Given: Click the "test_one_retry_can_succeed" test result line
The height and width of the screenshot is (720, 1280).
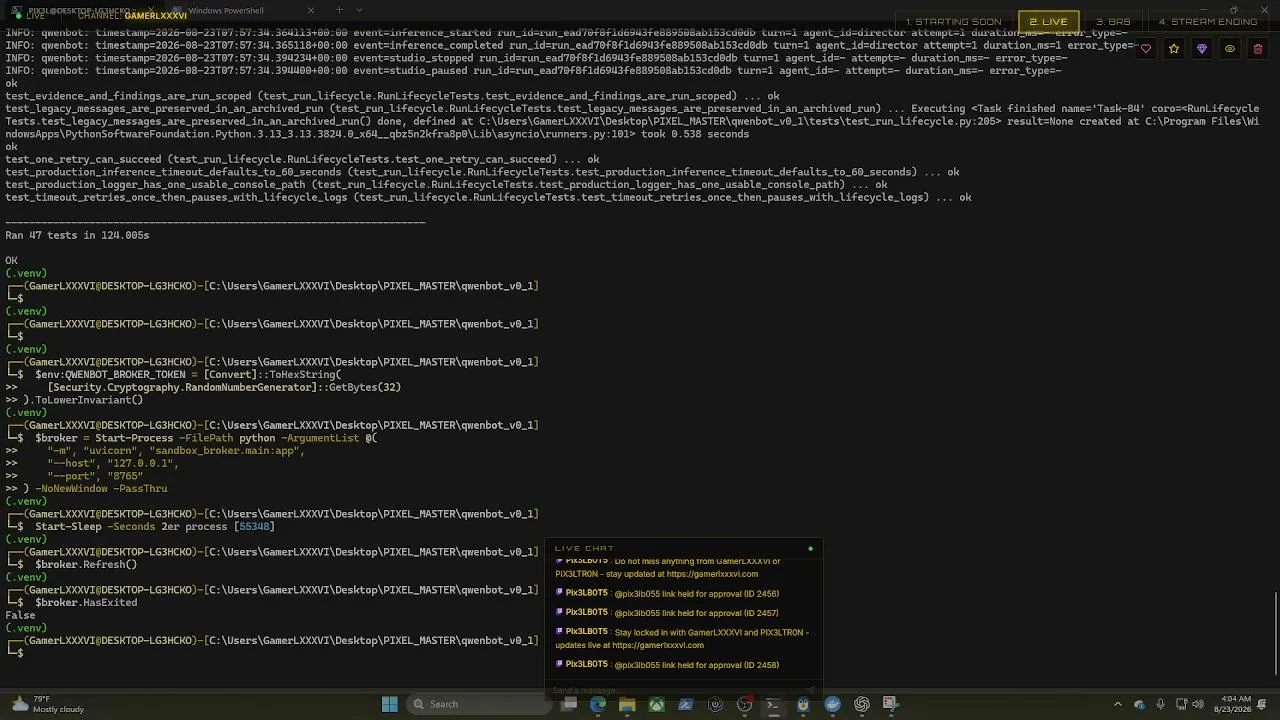Looking at the screenshot, I should pos(302,159).
